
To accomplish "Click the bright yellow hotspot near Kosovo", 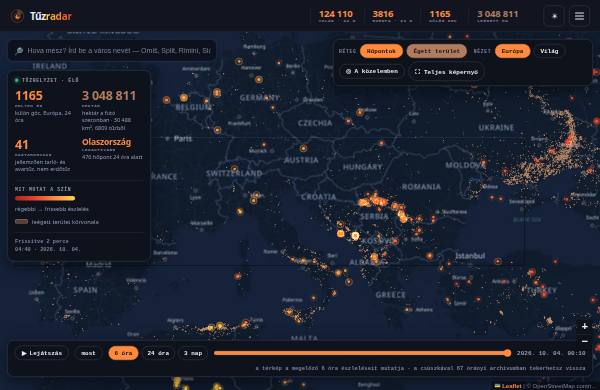I will pyautogui.click(x=355, y=236).
